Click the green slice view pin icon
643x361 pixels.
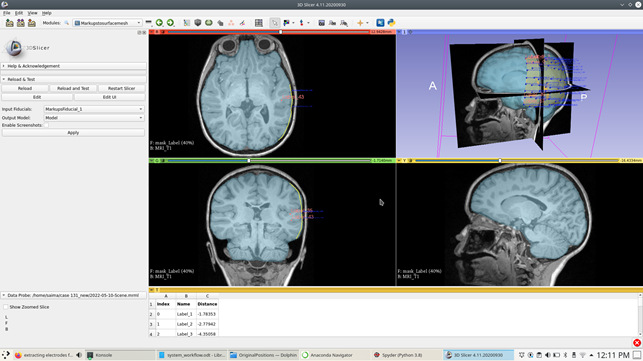pyautogui.click(x=151, y=160)
